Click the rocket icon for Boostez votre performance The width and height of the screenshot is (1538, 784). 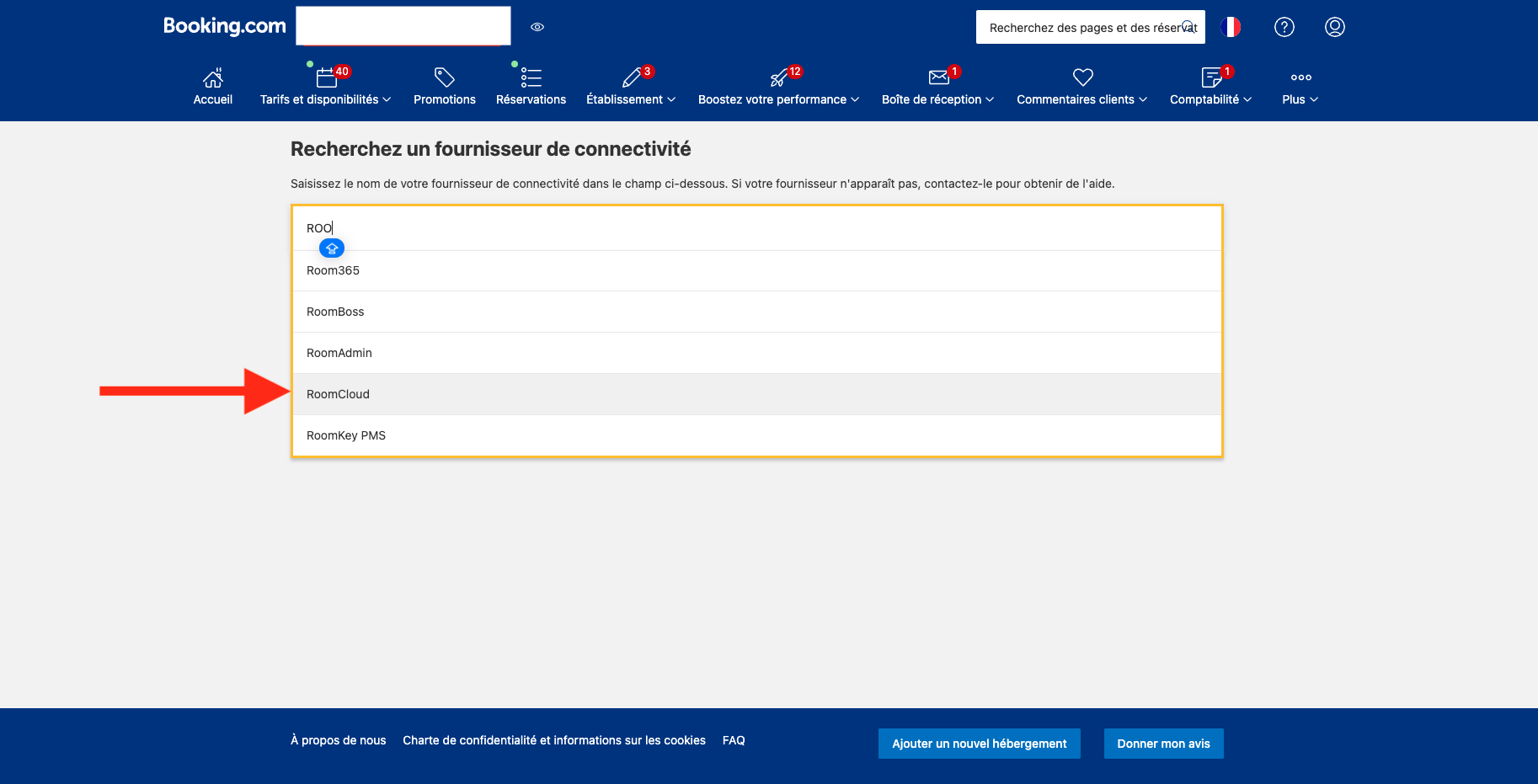point(779,78)
